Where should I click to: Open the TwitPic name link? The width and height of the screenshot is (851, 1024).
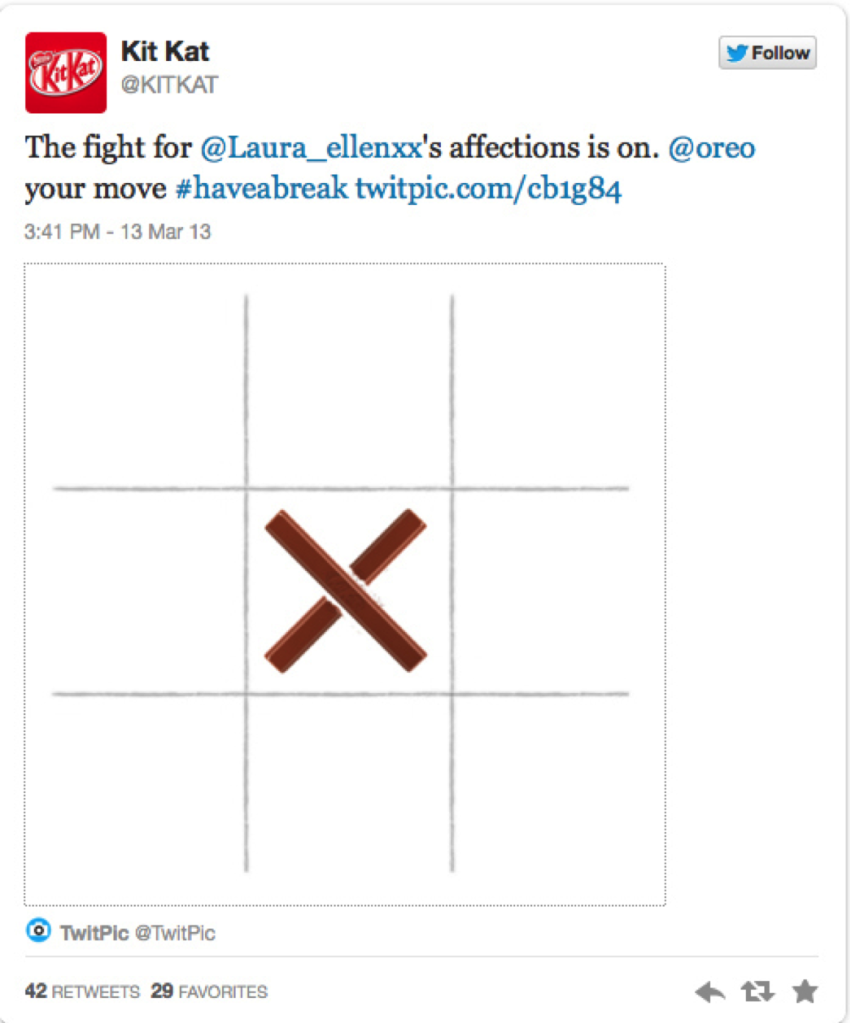94,933
